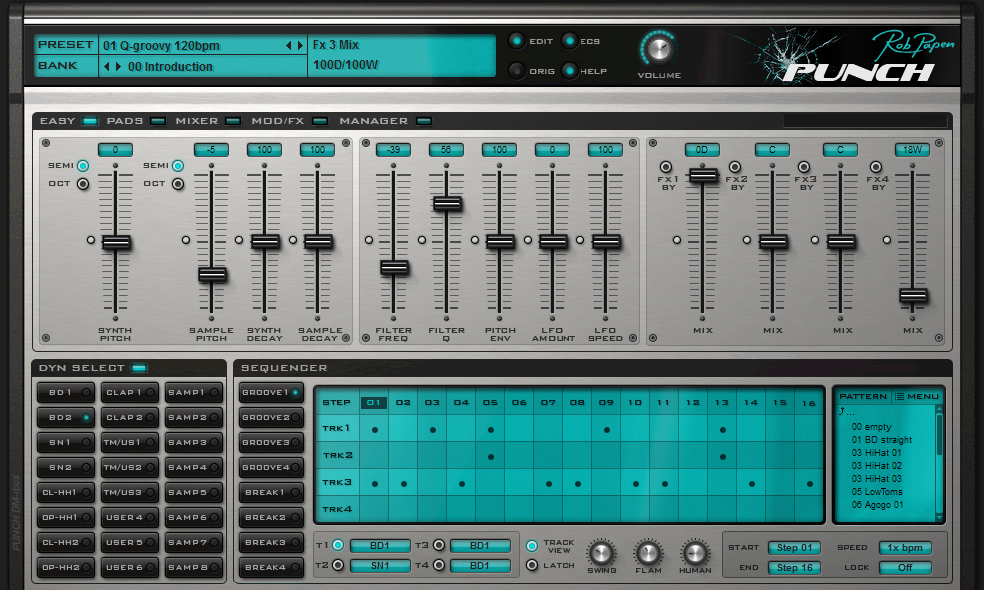Enable the TRACK VIEW option
Viewport: 984px width, 590px height.
coord(532,545)
